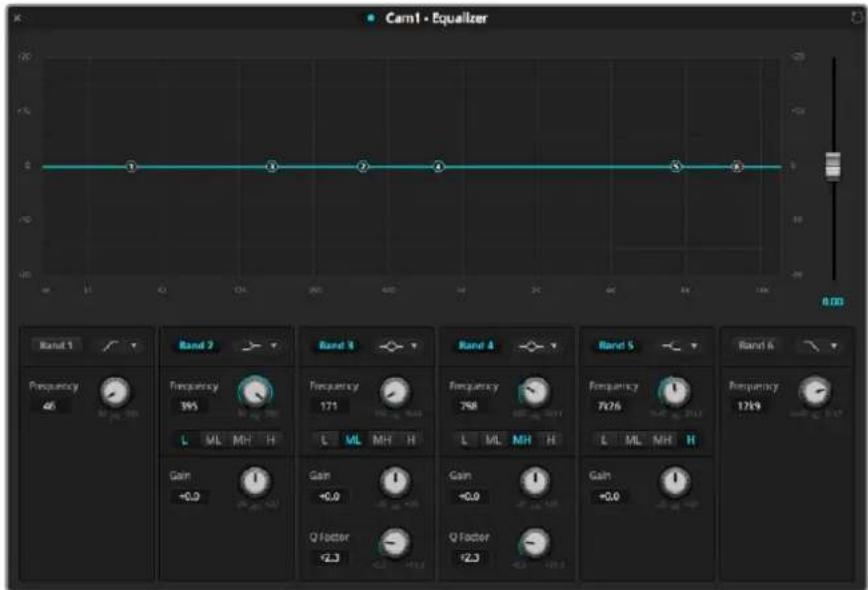This screenshot has width=868, height=590.
Task: Disable Band 2
Action: 196,345
